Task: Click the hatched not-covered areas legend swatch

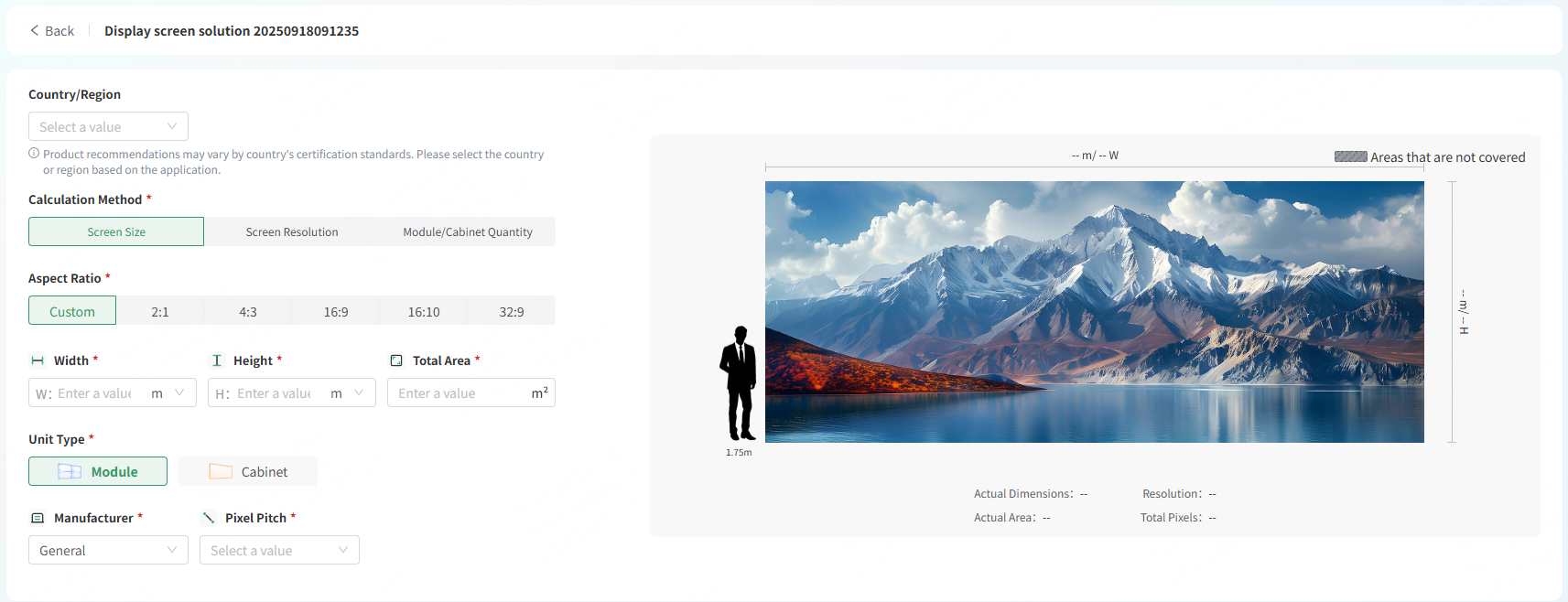Action: 1350,156
